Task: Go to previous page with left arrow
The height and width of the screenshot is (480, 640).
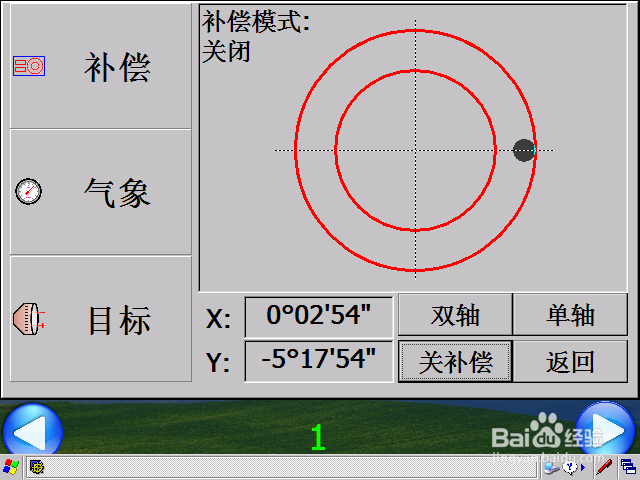Action: tap(33, 431)
